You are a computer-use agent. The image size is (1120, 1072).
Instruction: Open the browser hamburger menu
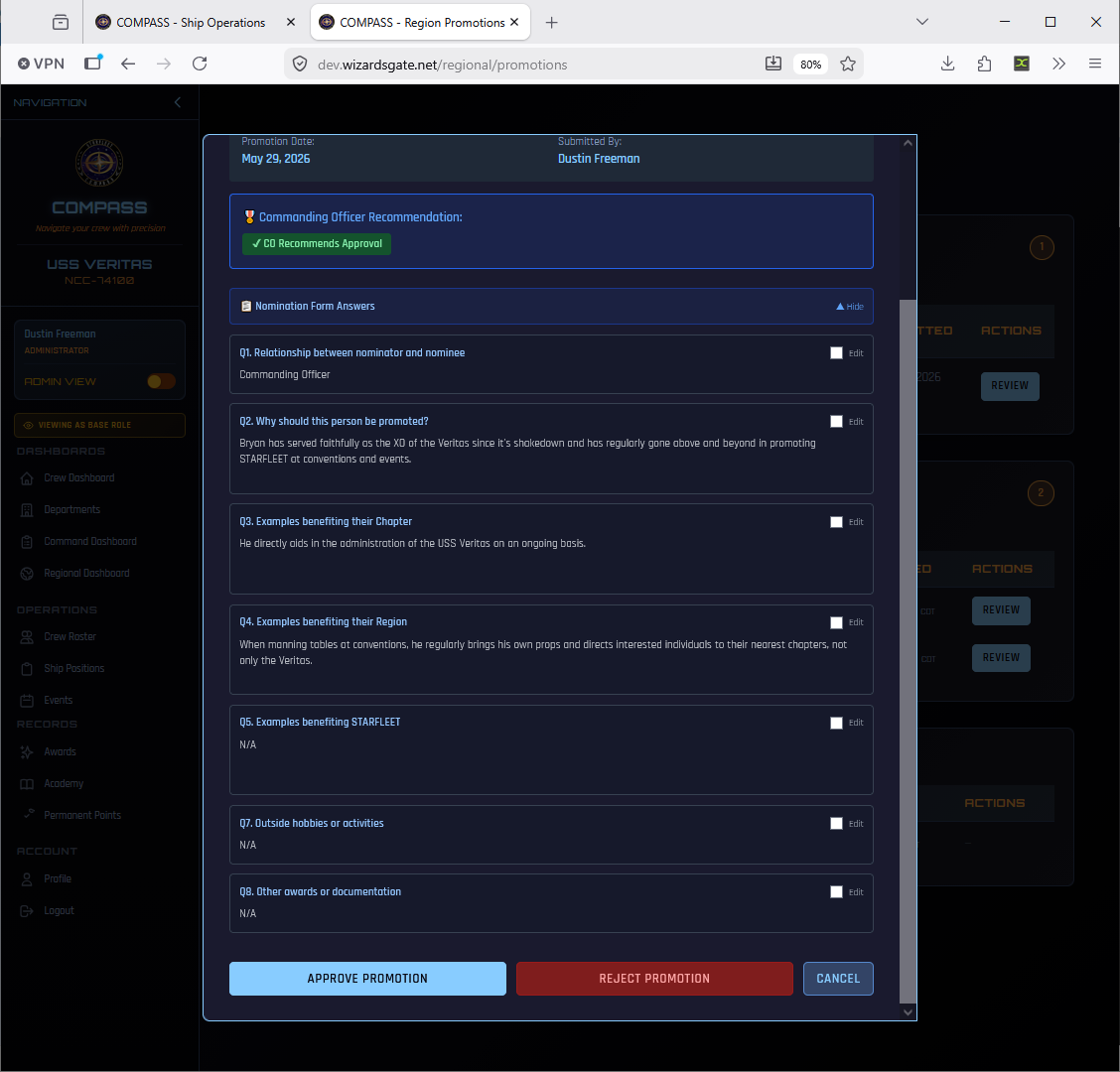click(1094, 64)
